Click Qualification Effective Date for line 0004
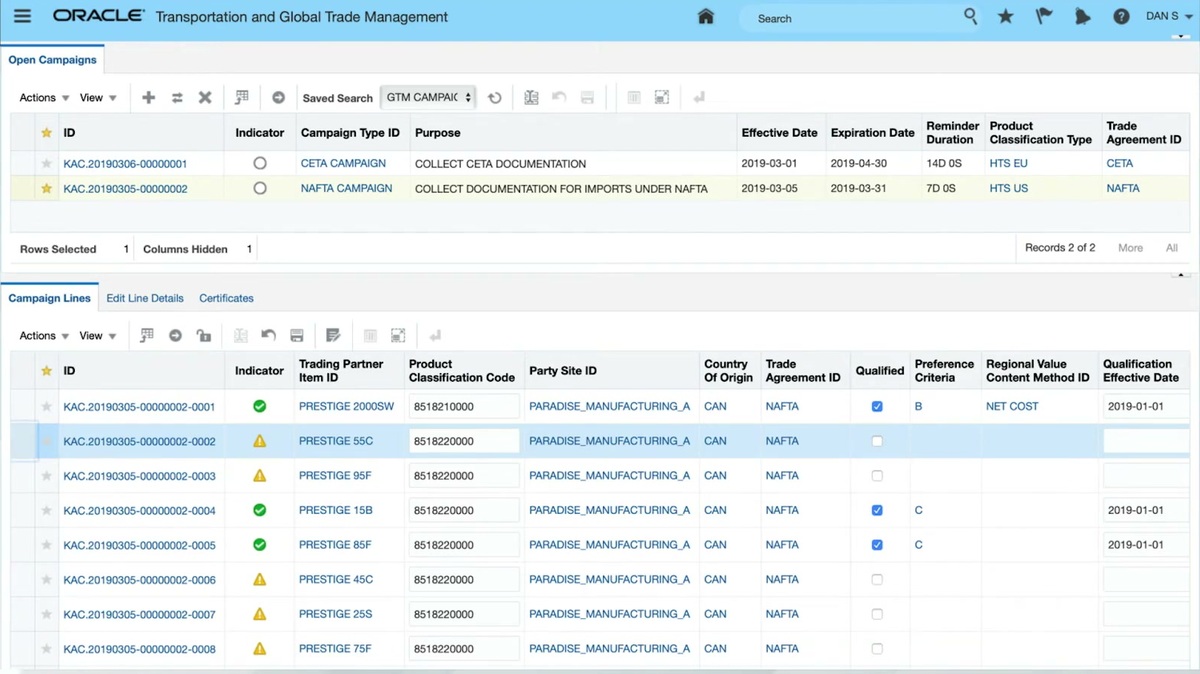The height and width of the screenshot is (674, 1200). point(1146,510)
